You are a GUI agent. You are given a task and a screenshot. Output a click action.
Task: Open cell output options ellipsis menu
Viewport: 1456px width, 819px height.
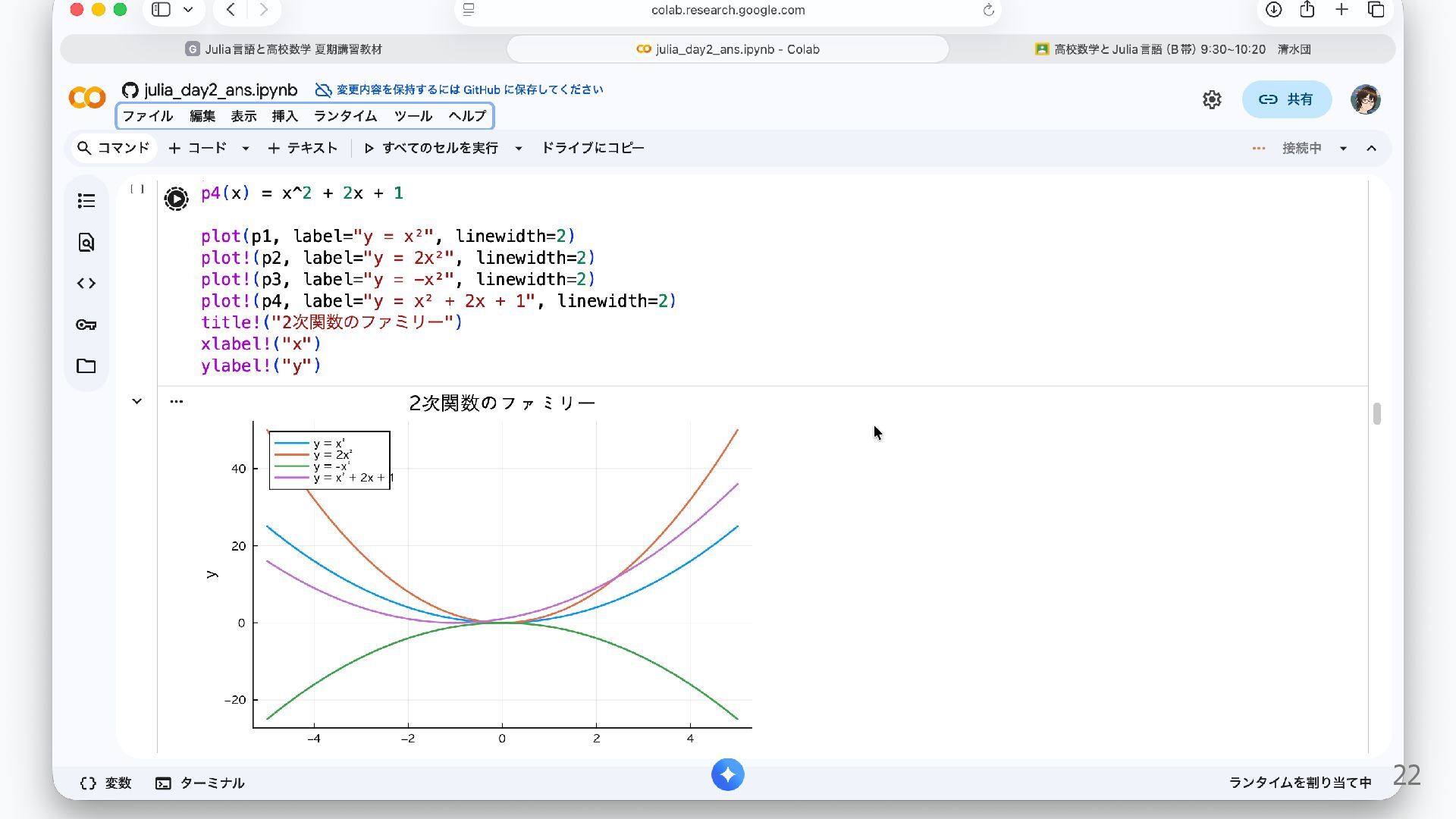click(x=177, y=401)
